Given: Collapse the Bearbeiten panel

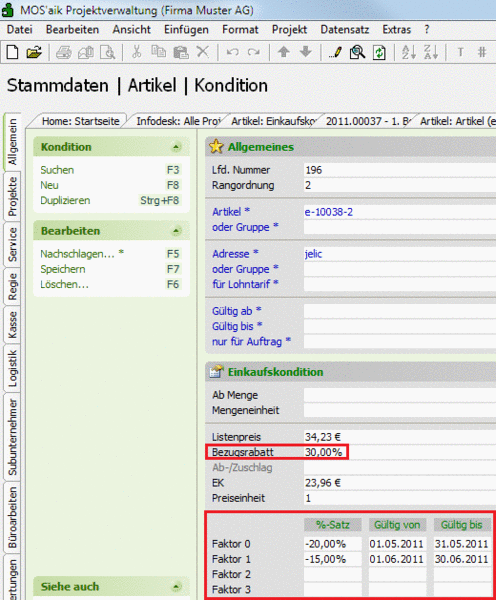Looking at the screenshot, I should (176, 231).
